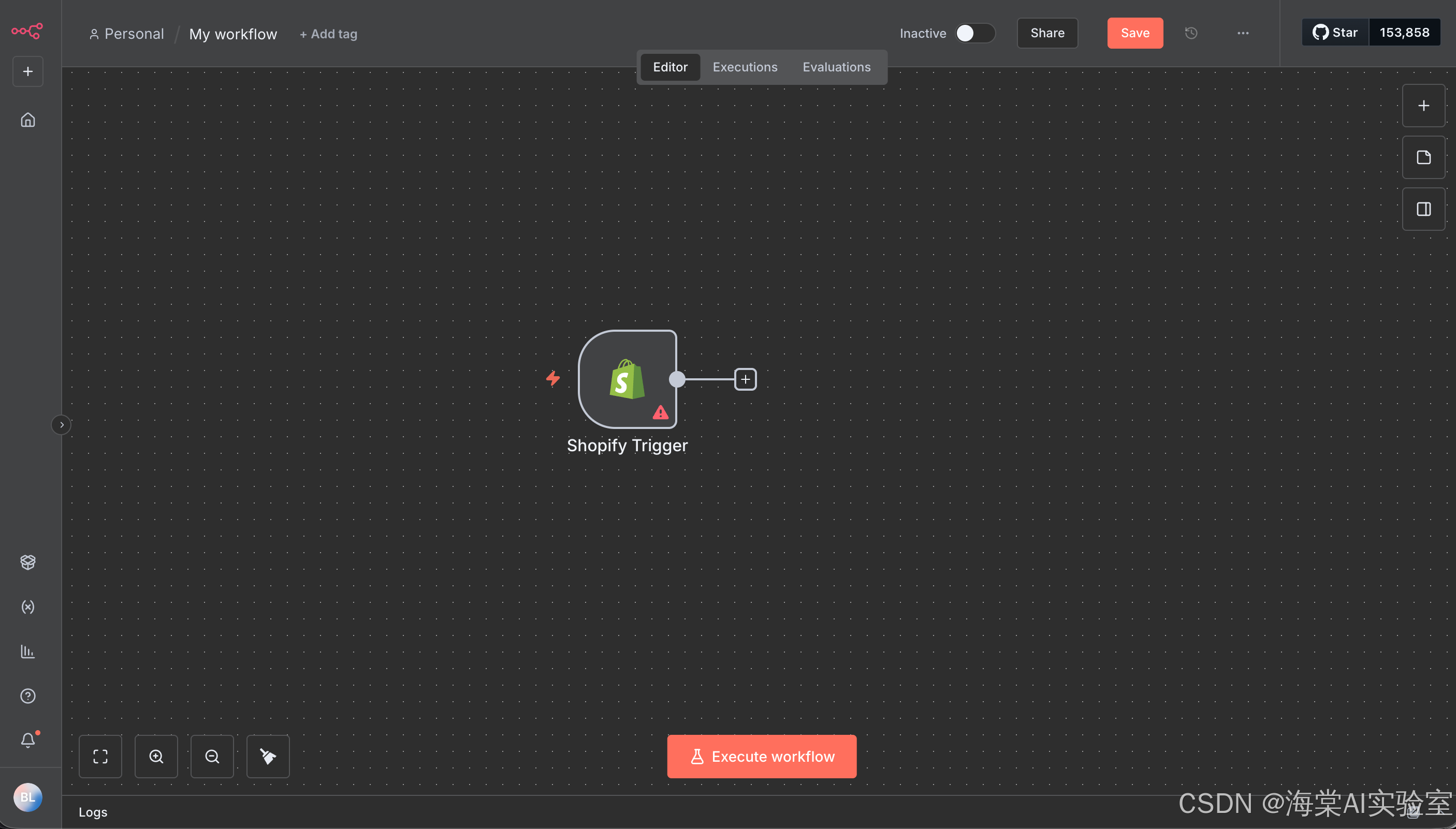Expand the collapsed left sidebar
This screenshot has height=829, width=1456.
coord(62,425)
